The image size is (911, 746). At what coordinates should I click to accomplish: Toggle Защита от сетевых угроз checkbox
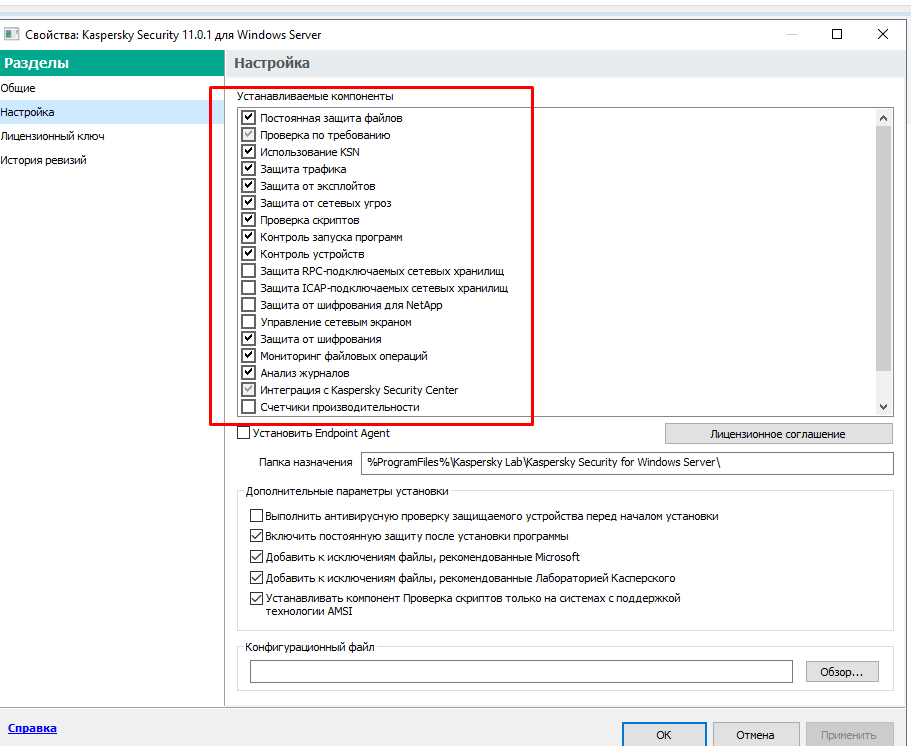248,203
